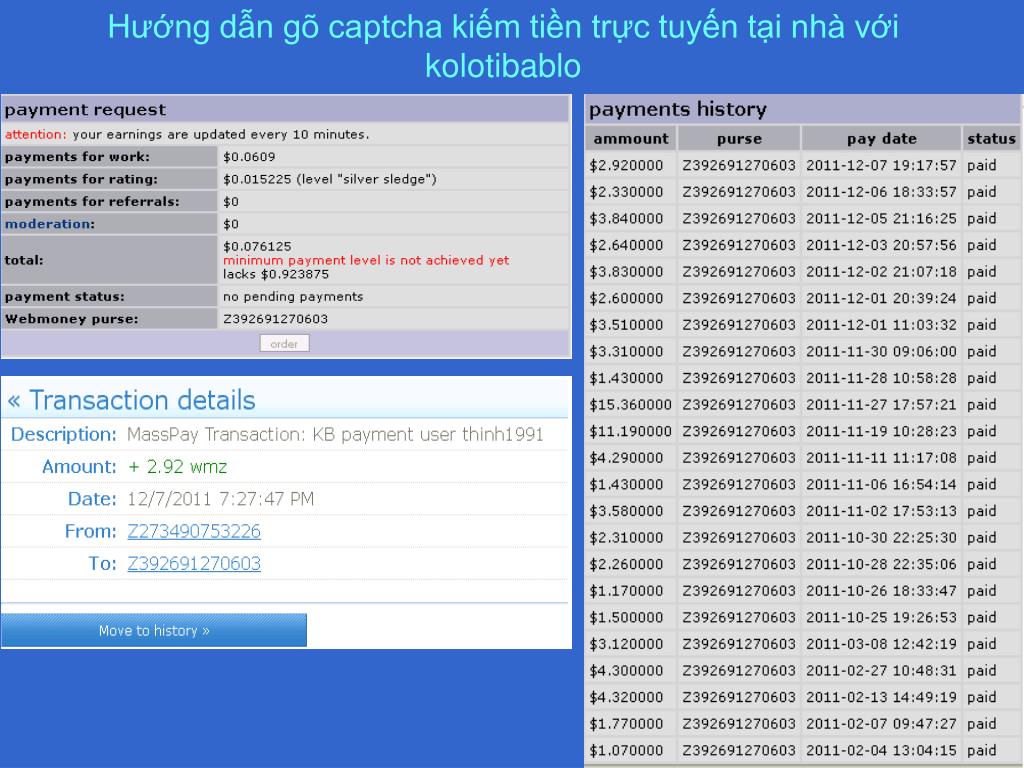This screenshot has height=768, width=1024.
Task: Click pay date 2011-12-03 20:57:56
Action: pyautogui.click(x=881, y=245)
